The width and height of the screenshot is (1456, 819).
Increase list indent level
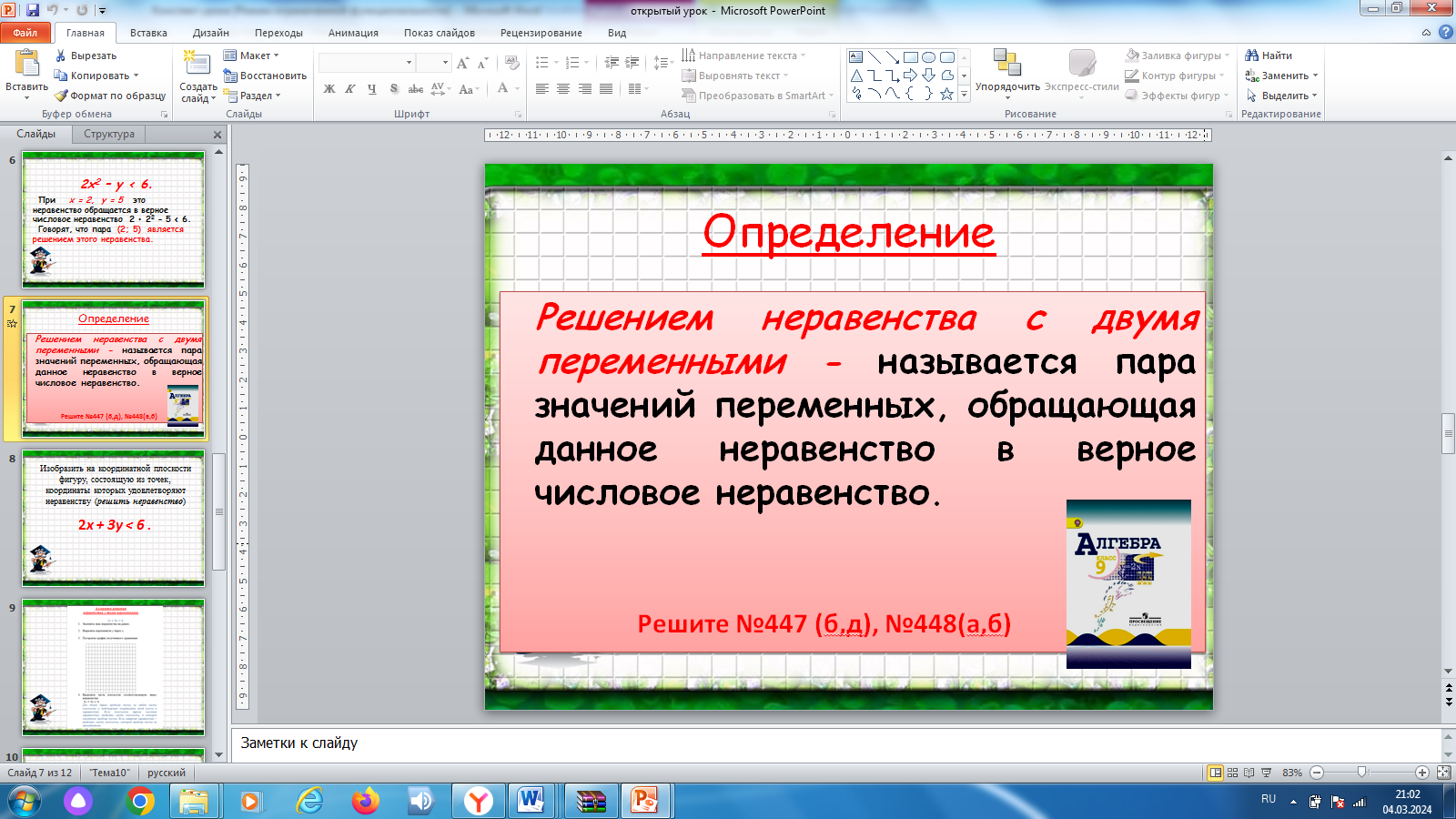[632, 63]
